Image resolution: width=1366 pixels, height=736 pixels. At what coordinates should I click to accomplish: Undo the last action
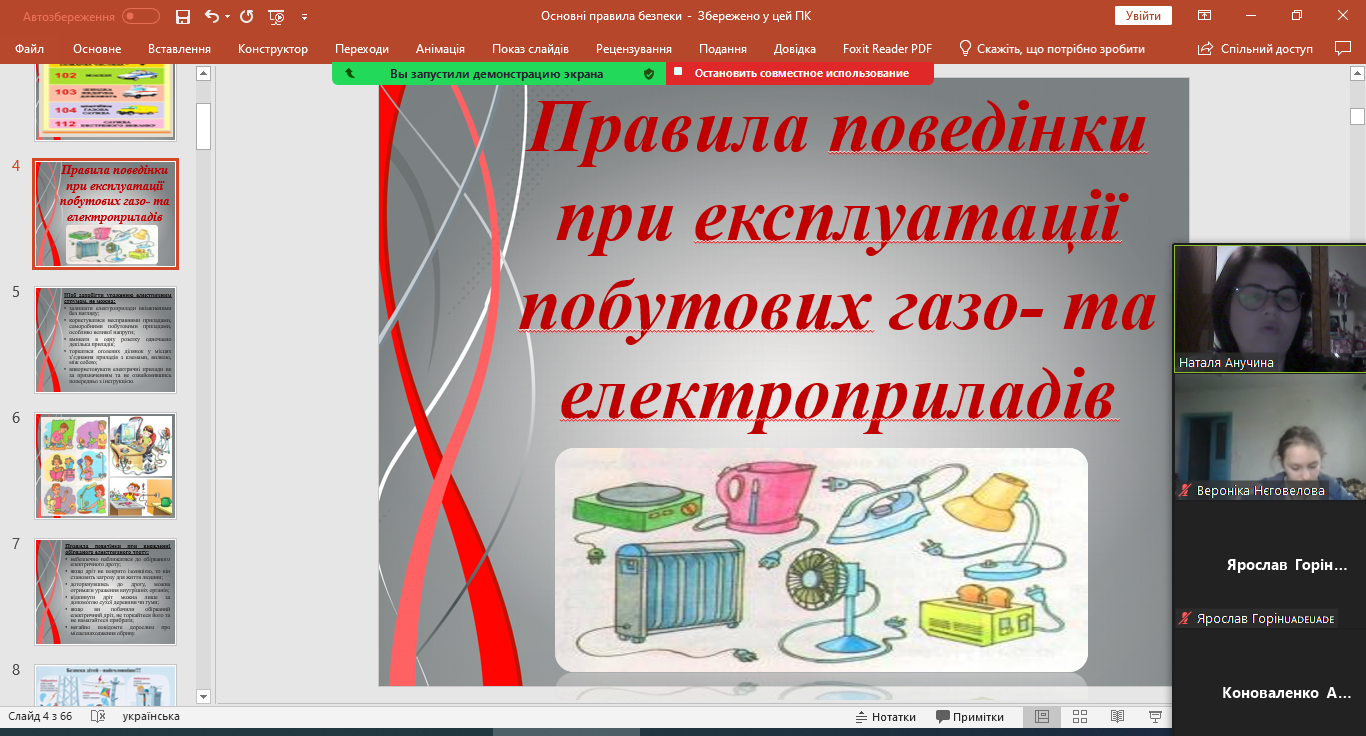[211, 16]
